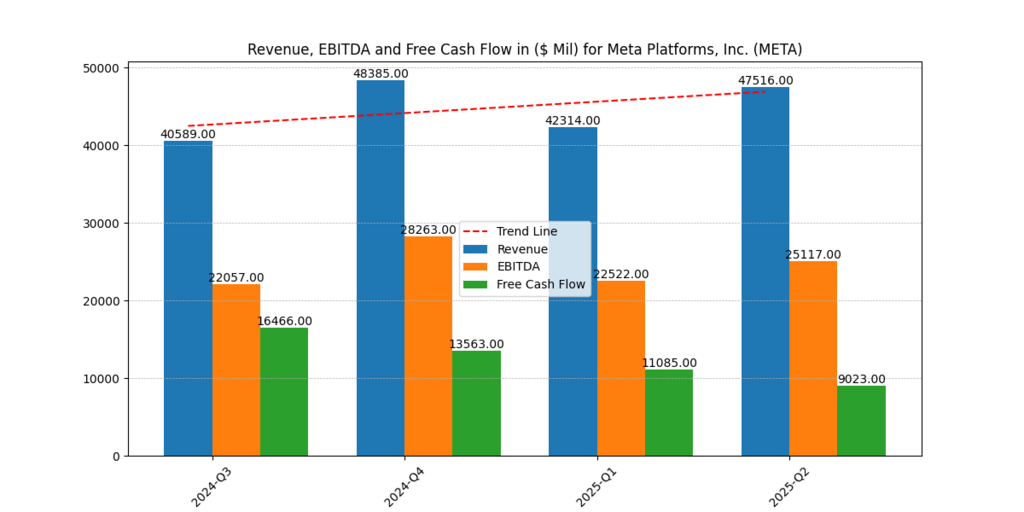This screenshot has width=1024, height=512.
Task: Select the 9023.00 data label
Action: tap(861, 379)
